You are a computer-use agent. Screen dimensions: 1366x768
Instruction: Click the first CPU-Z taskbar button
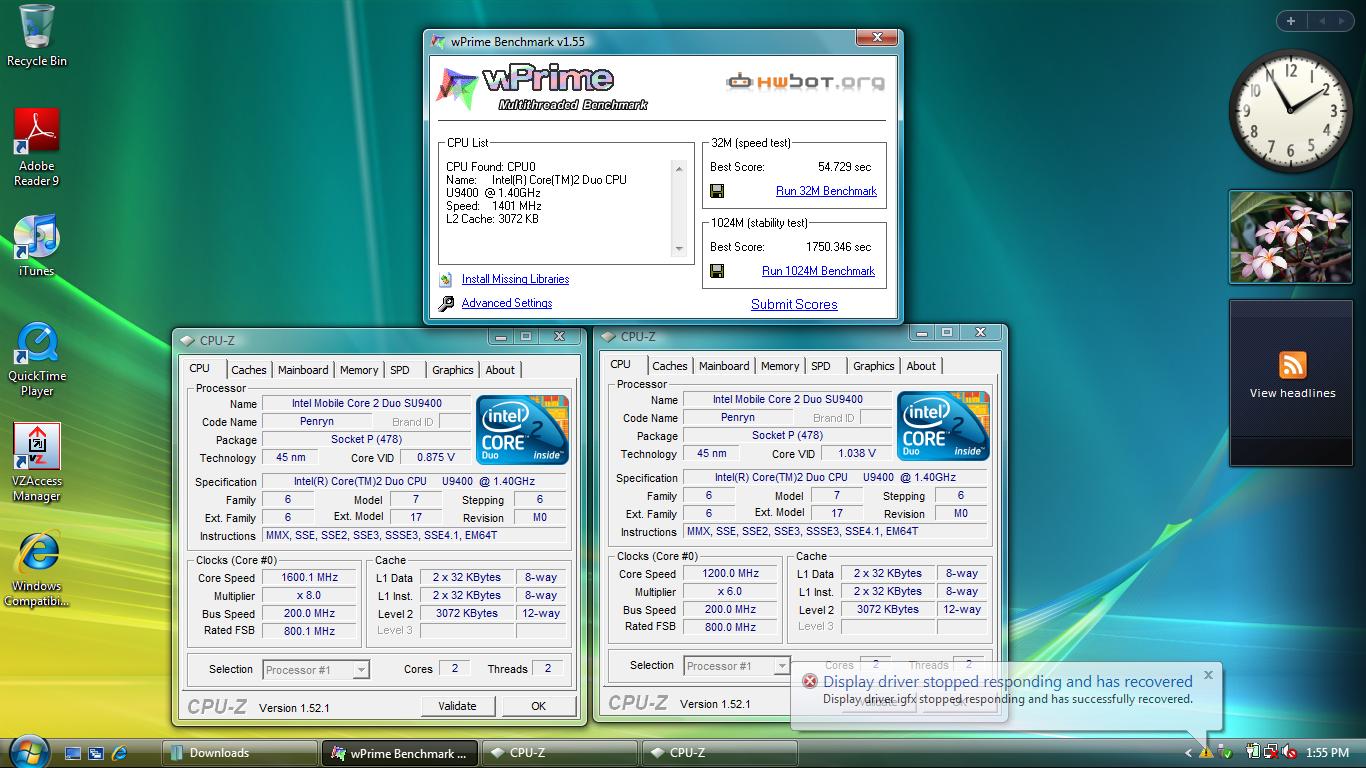pos(560,753)
